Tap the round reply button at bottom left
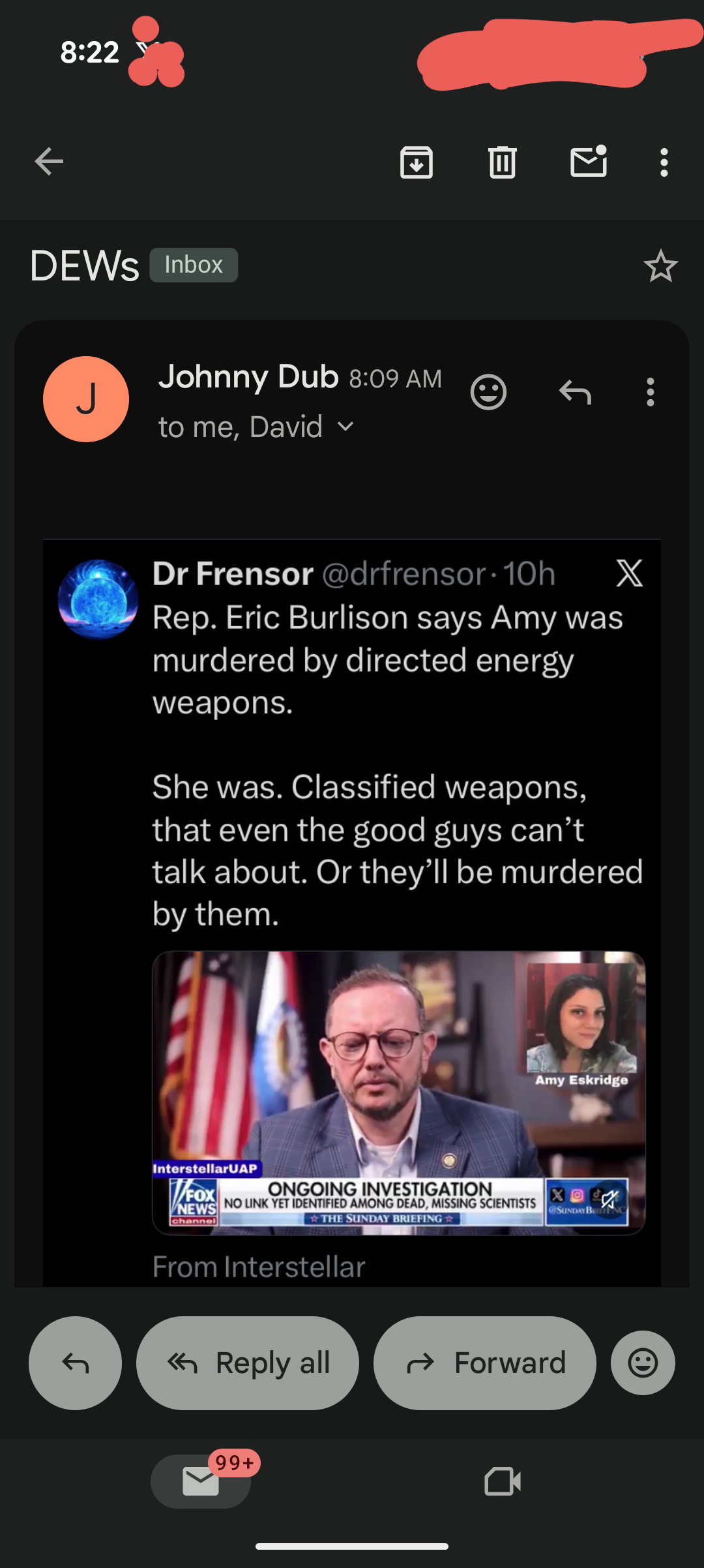 (75, 1363)
